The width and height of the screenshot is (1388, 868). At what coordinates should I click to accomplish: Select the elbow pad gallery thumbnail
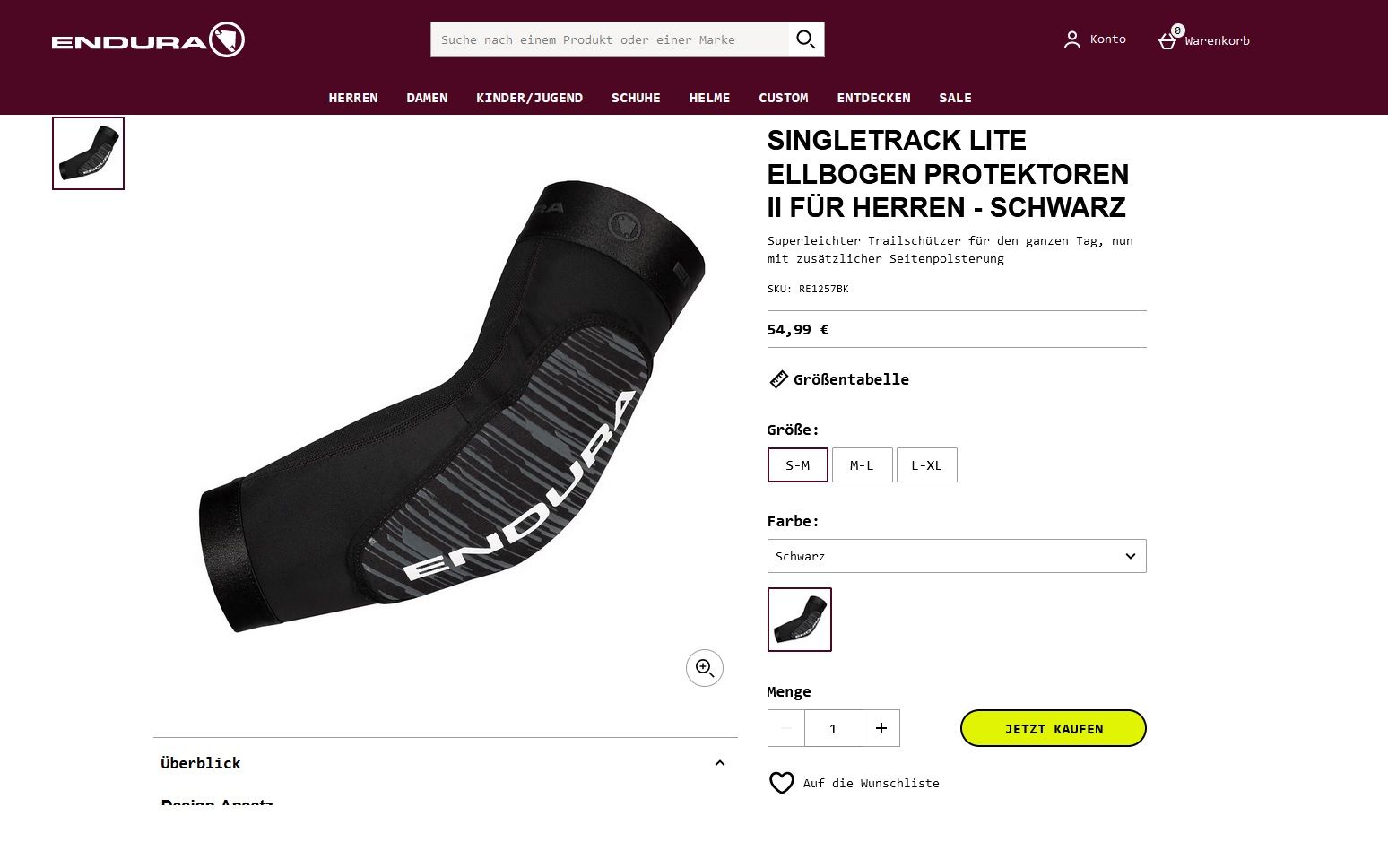(x=89, y=153)
